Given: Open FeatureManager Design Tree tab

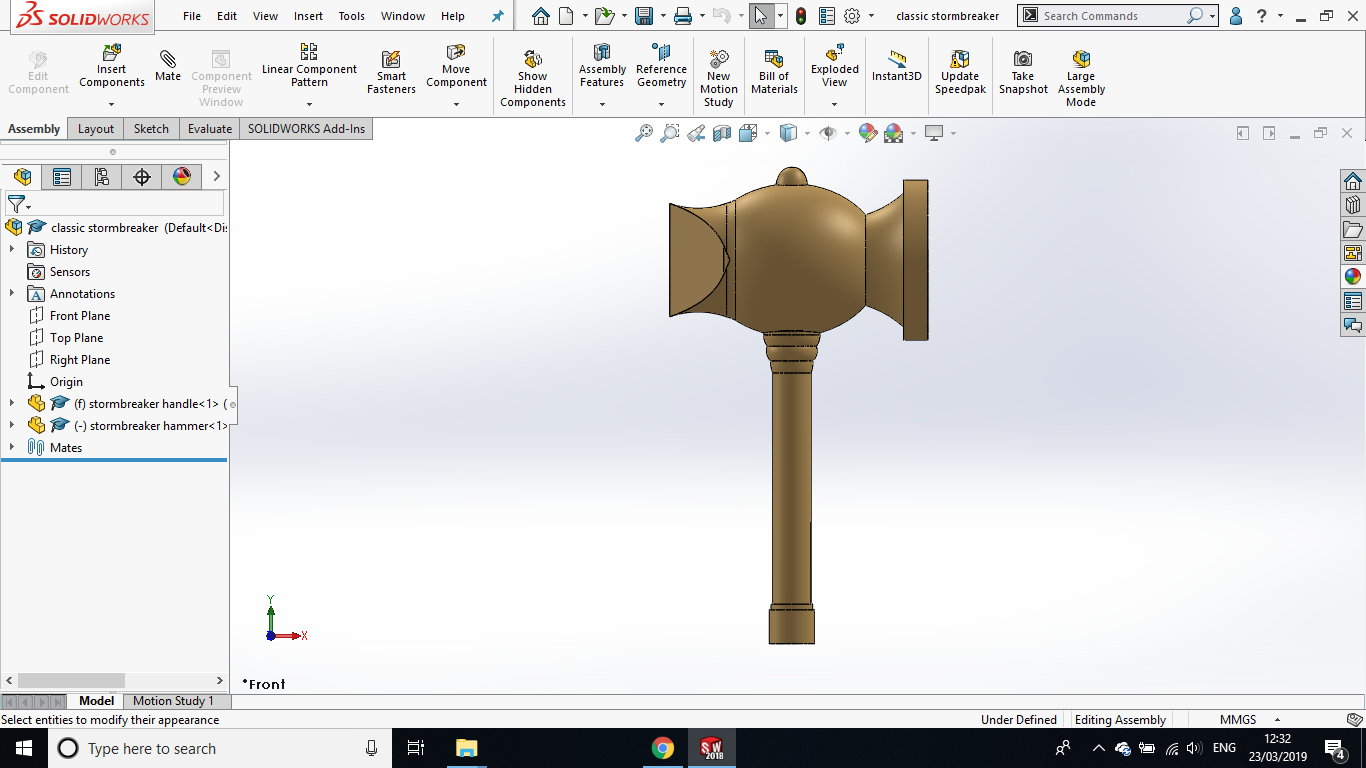Looking at the screenshot, I should coord(22,177).
